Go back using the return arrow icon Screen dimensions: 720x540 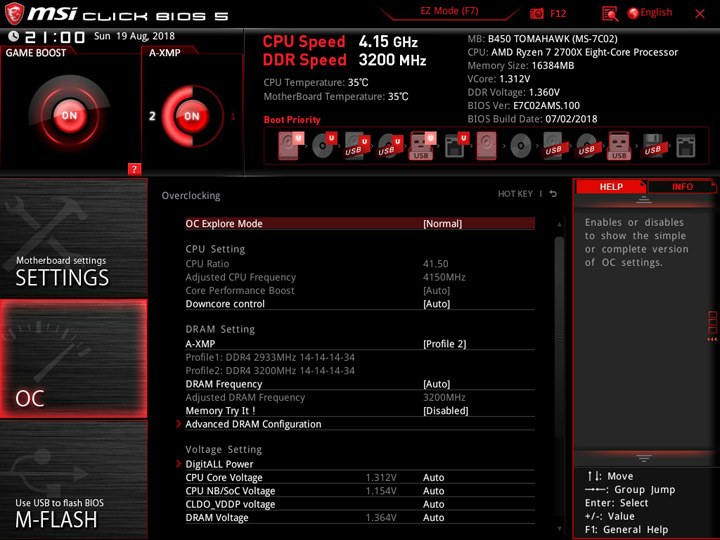(x=553, y=194)
